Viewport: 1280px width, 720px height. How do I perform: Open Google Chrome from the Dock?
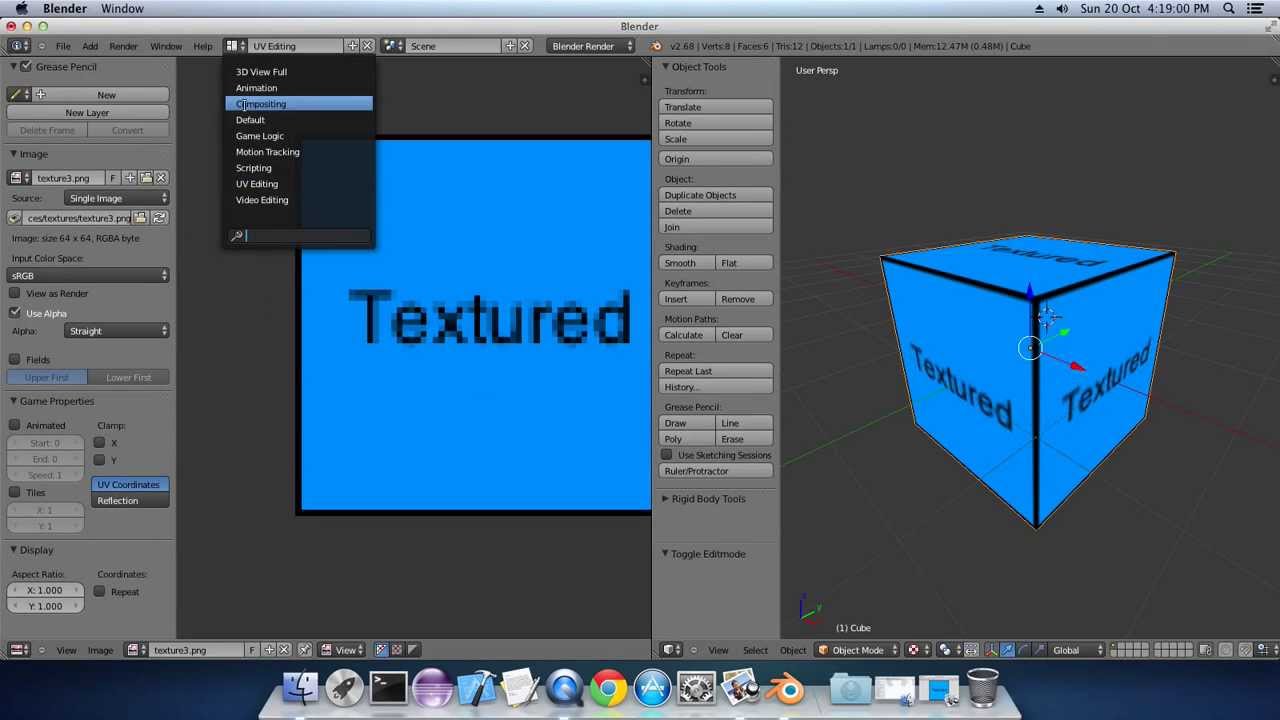pyautogui.click(x=608, y=690)
